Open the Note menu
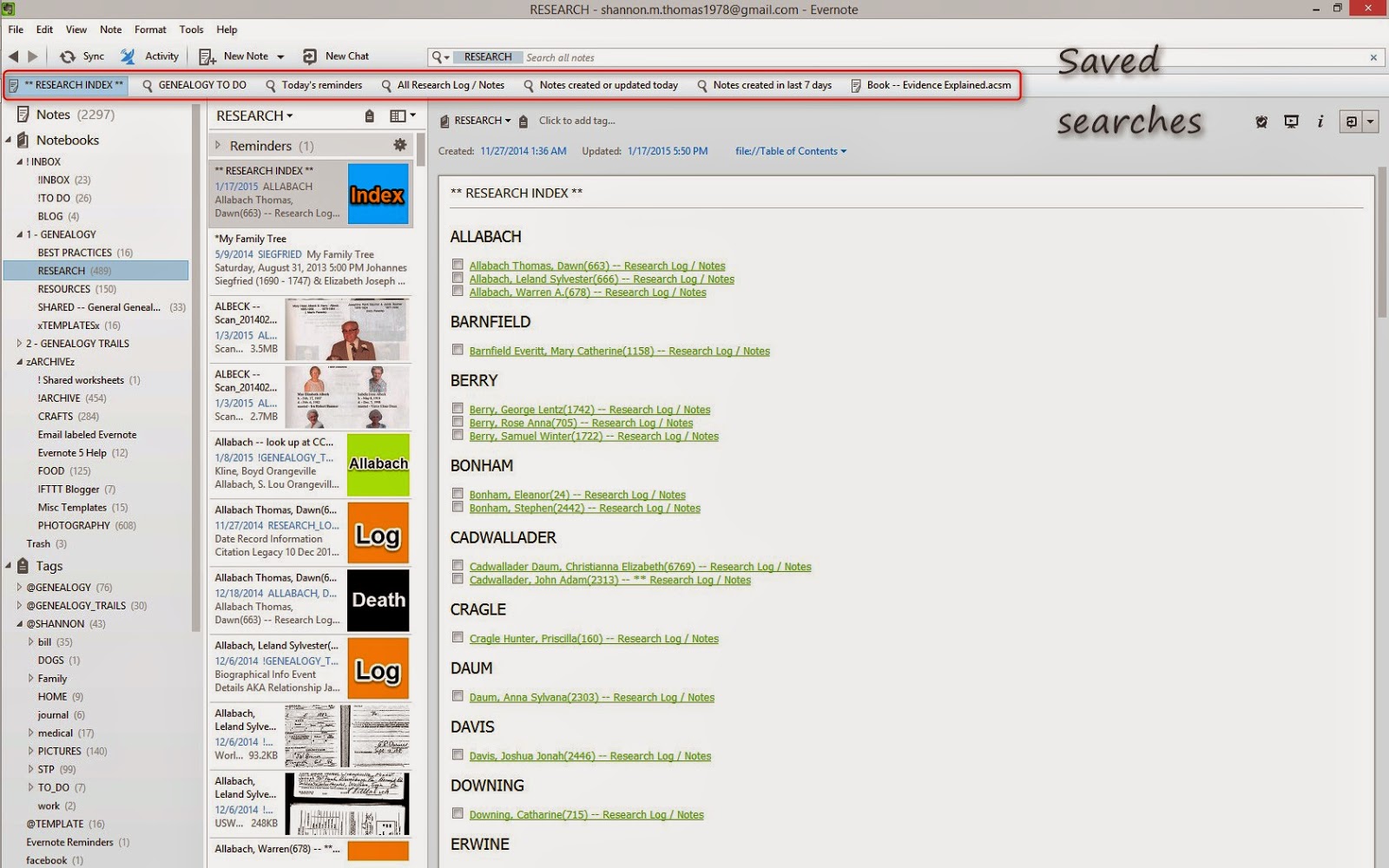Viewport: 1389px width, 868px height. (x=111, y=30)
